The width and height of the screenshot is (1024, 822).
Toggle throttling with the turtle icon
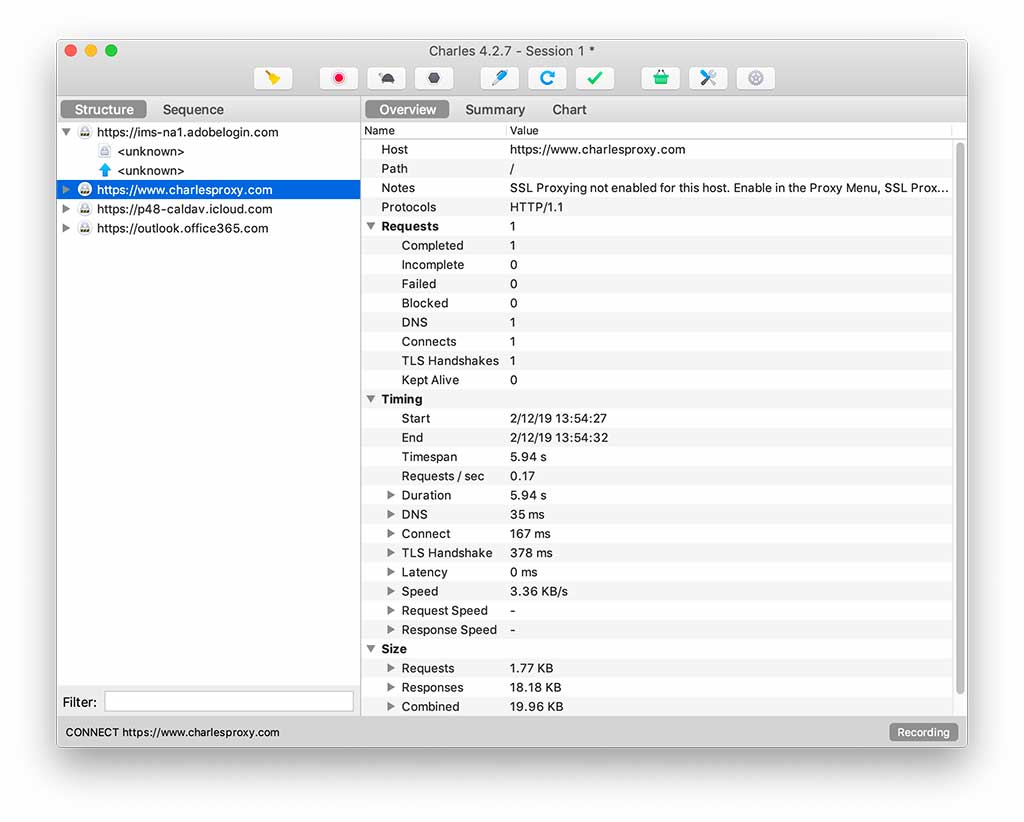click(x=386, y=78)
